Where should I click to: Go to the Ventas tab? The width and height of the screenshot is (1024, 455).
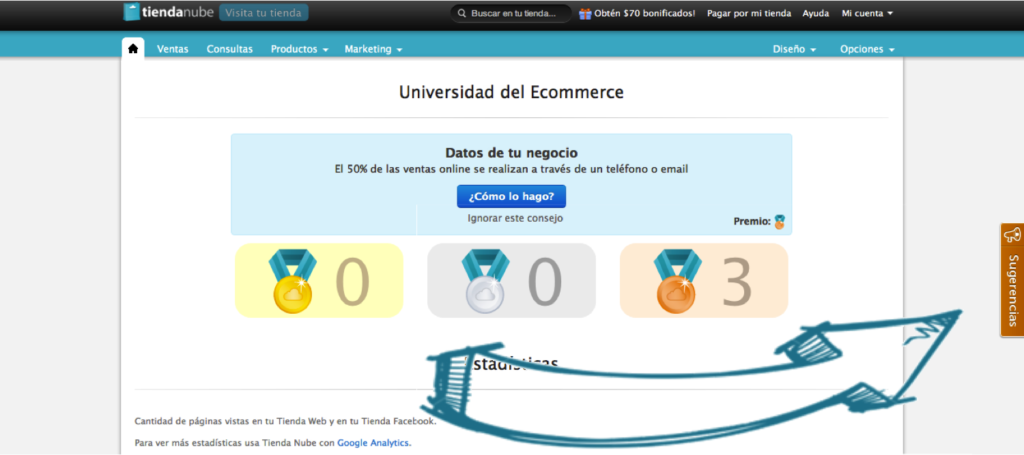tap(172, 49)
